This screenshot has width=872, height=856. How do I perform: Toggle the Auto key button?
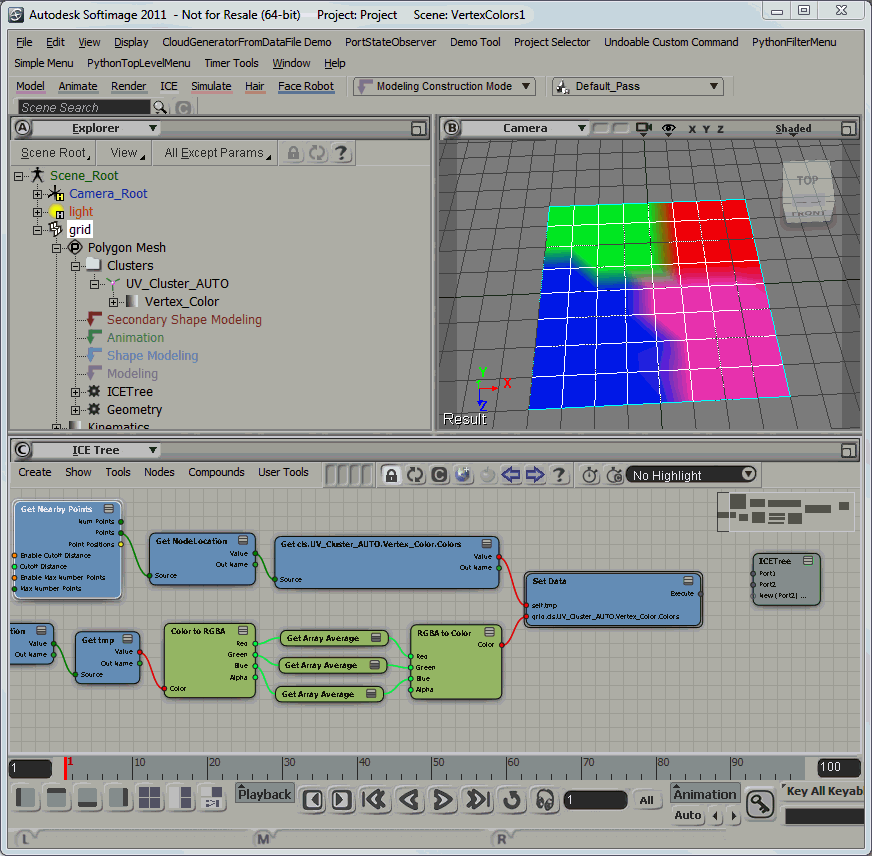[x=688, y=815]
